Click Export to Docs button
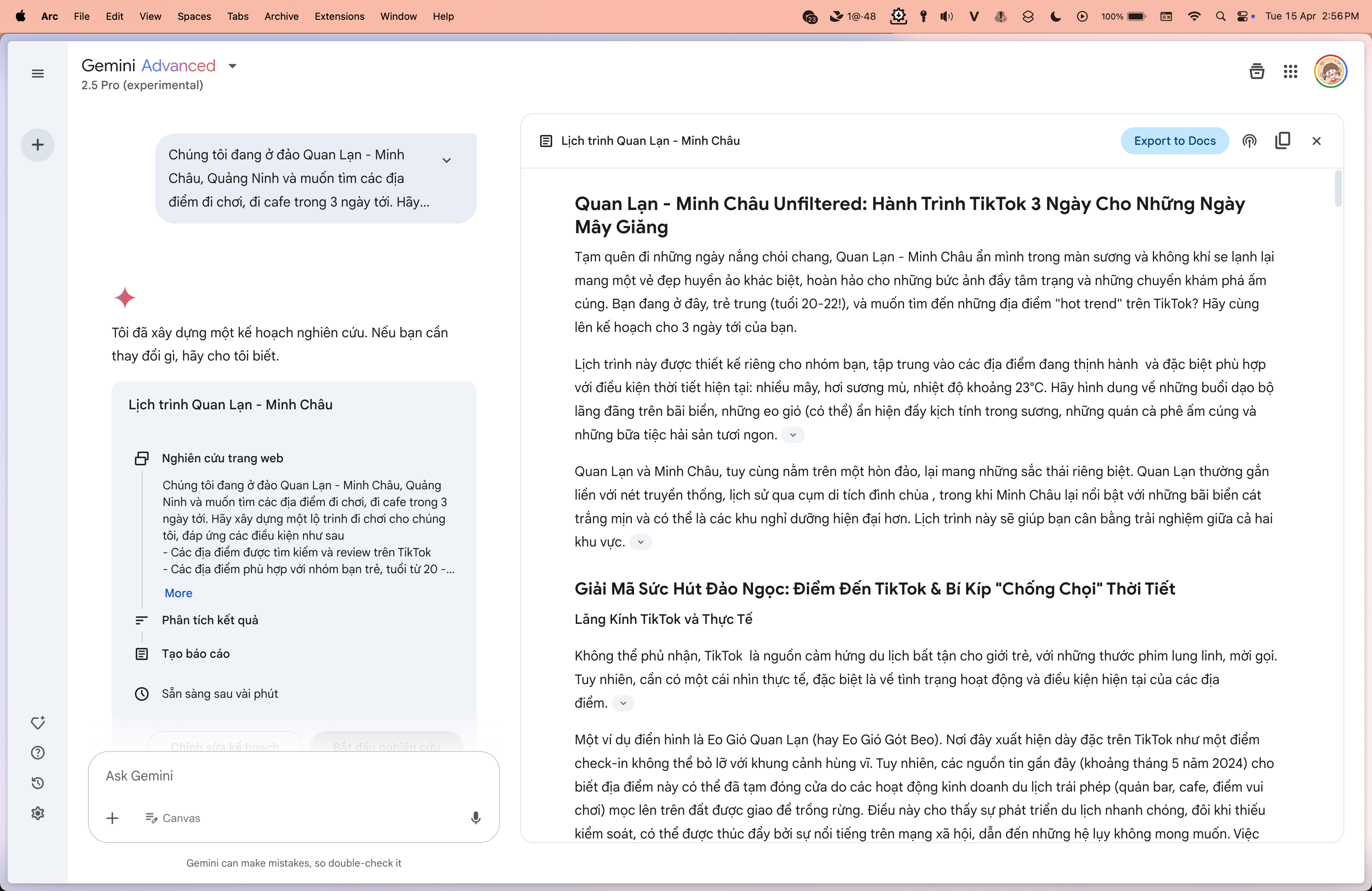This screenshot has height=891, width=1372. coord(1174,141)
